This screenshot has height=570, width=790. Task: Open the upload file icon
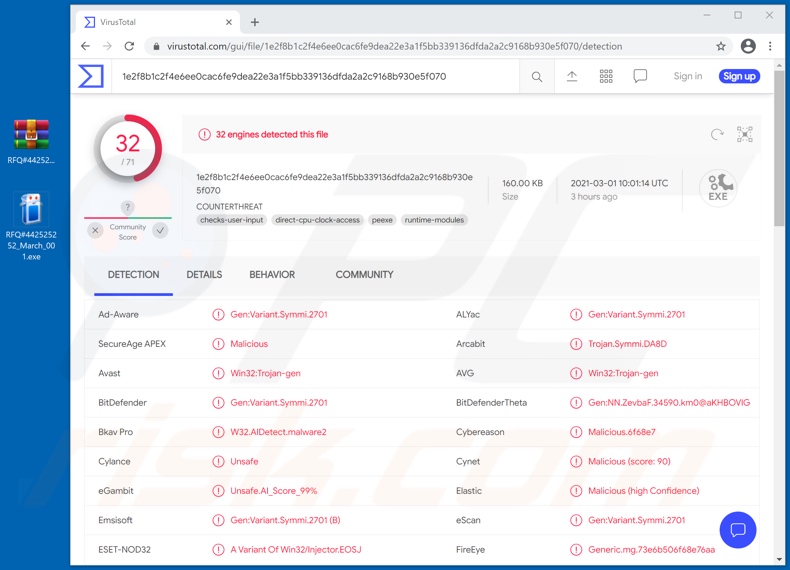click(572, 76)
